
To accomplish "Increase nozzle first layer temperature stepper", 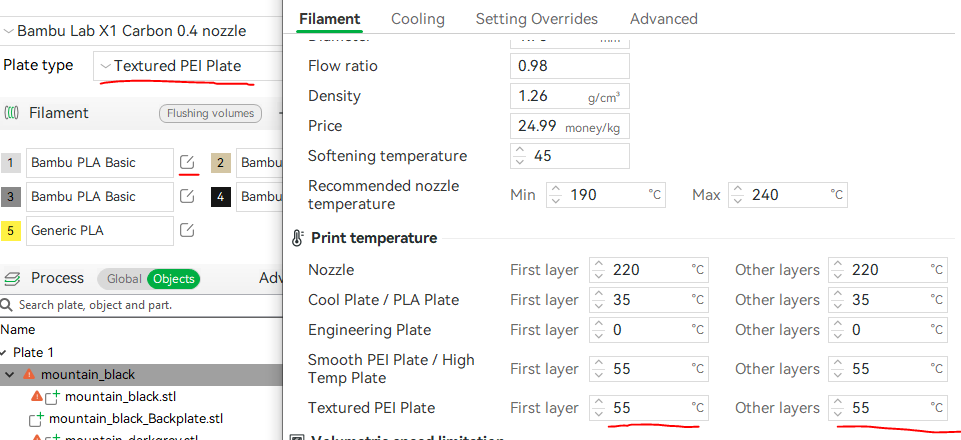I will point(599,265).
